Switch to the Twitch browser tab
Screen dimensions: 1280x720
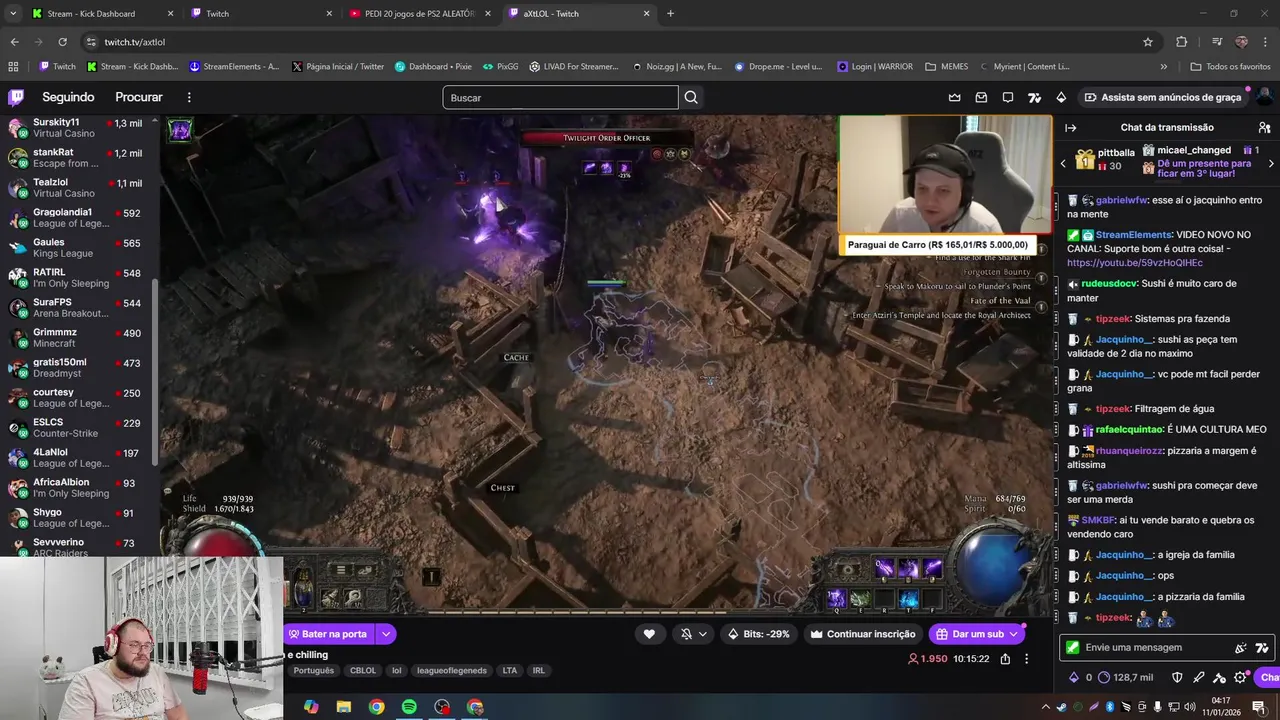pyautogui.click(x=262, y=14)
